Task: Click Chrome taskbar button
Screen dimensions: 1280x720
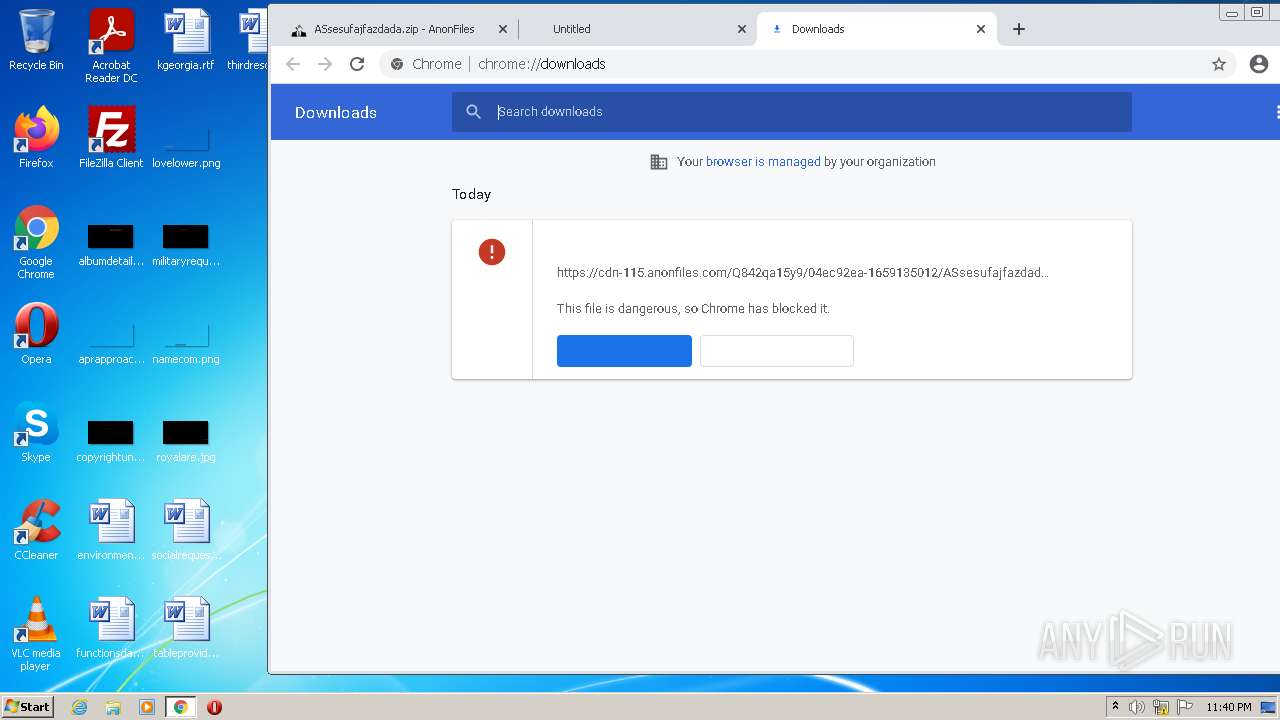Action: pos(180,707)
